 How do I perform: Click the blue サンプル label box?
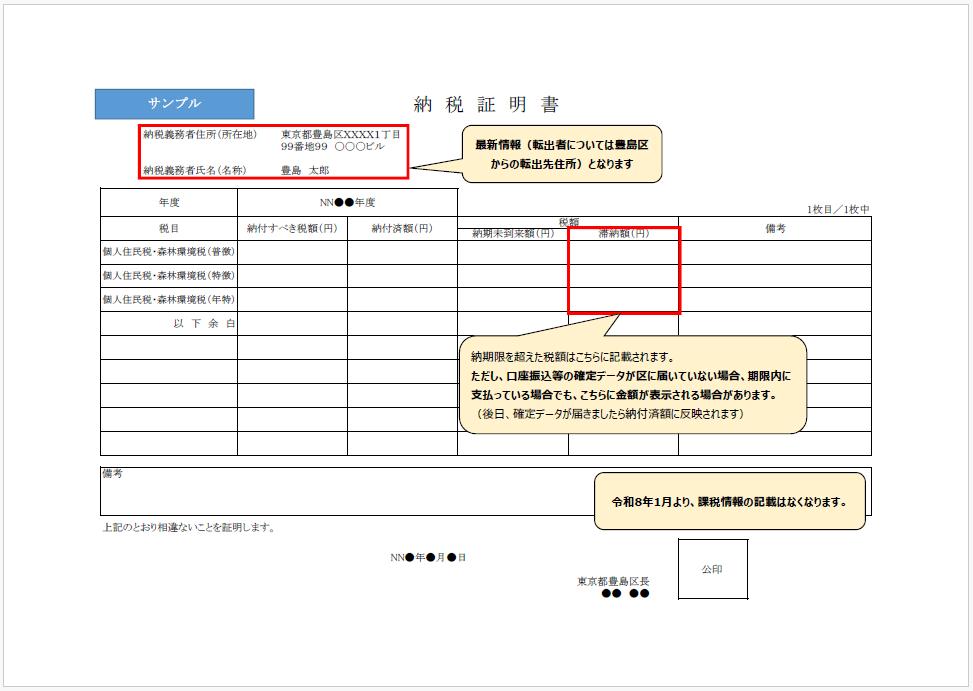174,104
